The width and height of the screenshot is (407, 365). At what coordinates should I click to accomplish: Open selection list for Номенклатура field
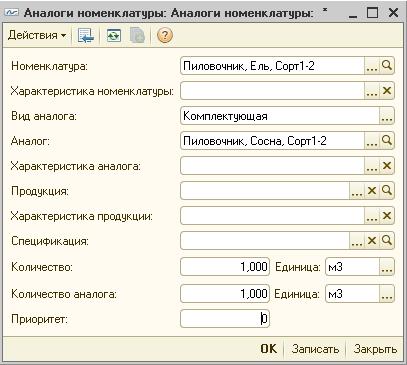coord(372,66)
